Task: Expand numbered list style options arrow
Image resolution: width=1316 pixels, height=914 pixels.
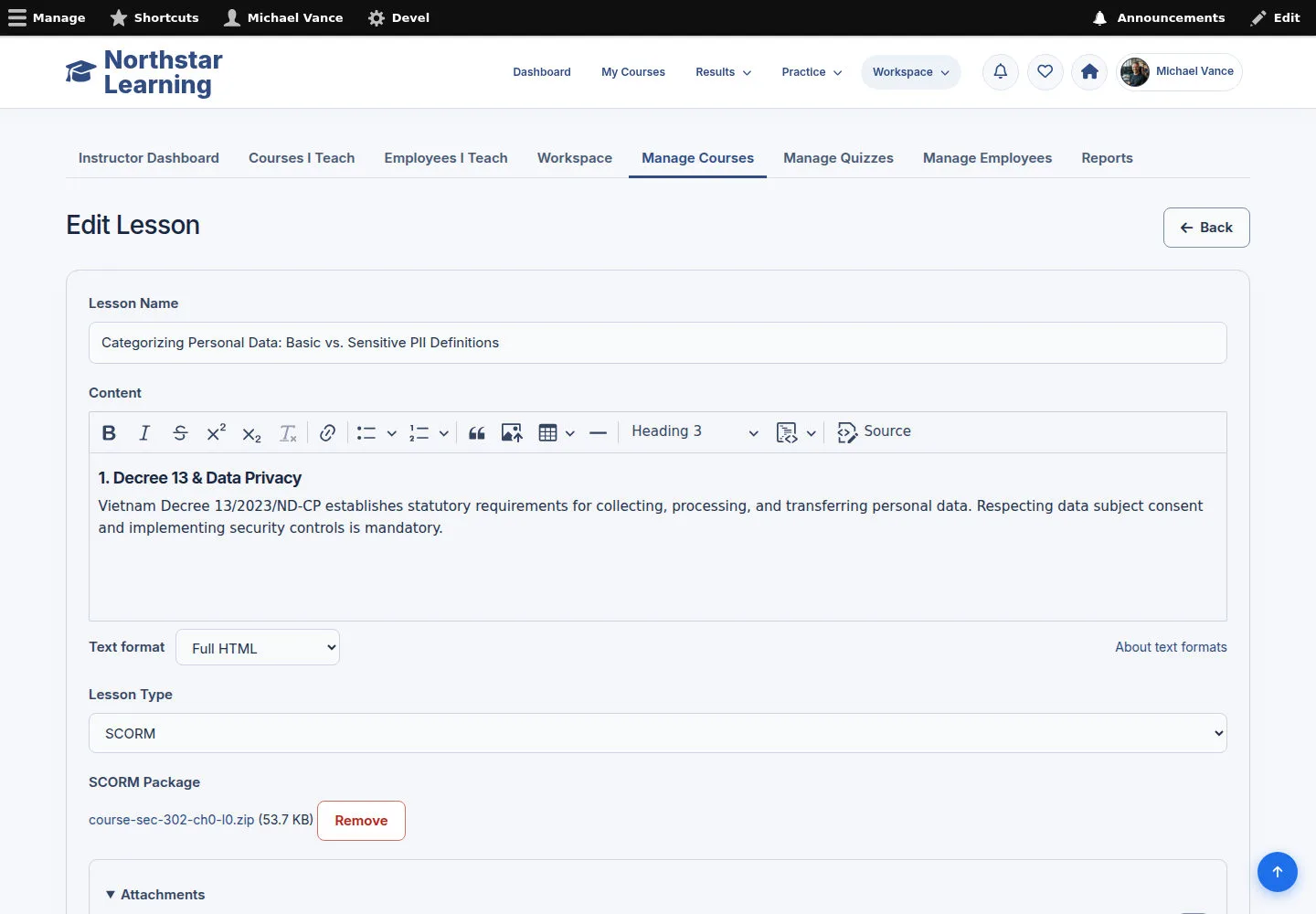Action: point(443,432)
